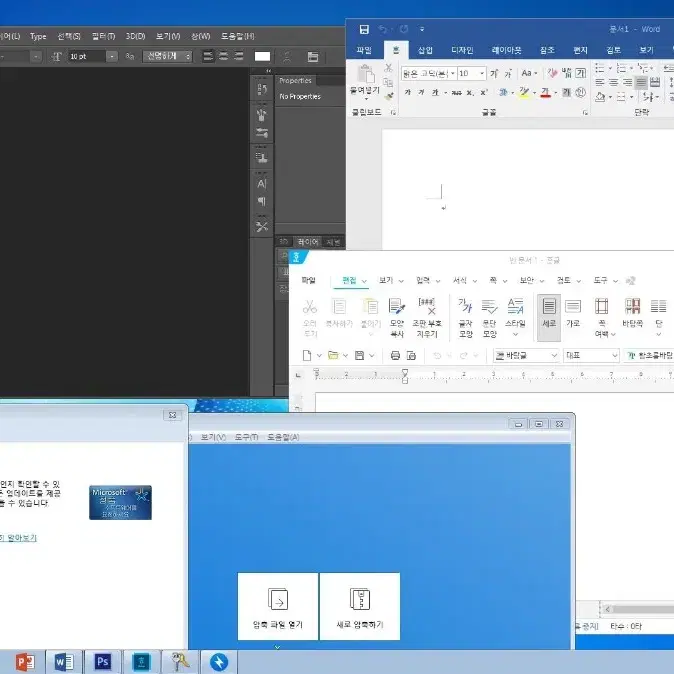Select 가로 landscape orientation in Hangul
Image resolution: width=674 pixels, height=674 pixels.
pyautogui.click(x=573, y=313)
